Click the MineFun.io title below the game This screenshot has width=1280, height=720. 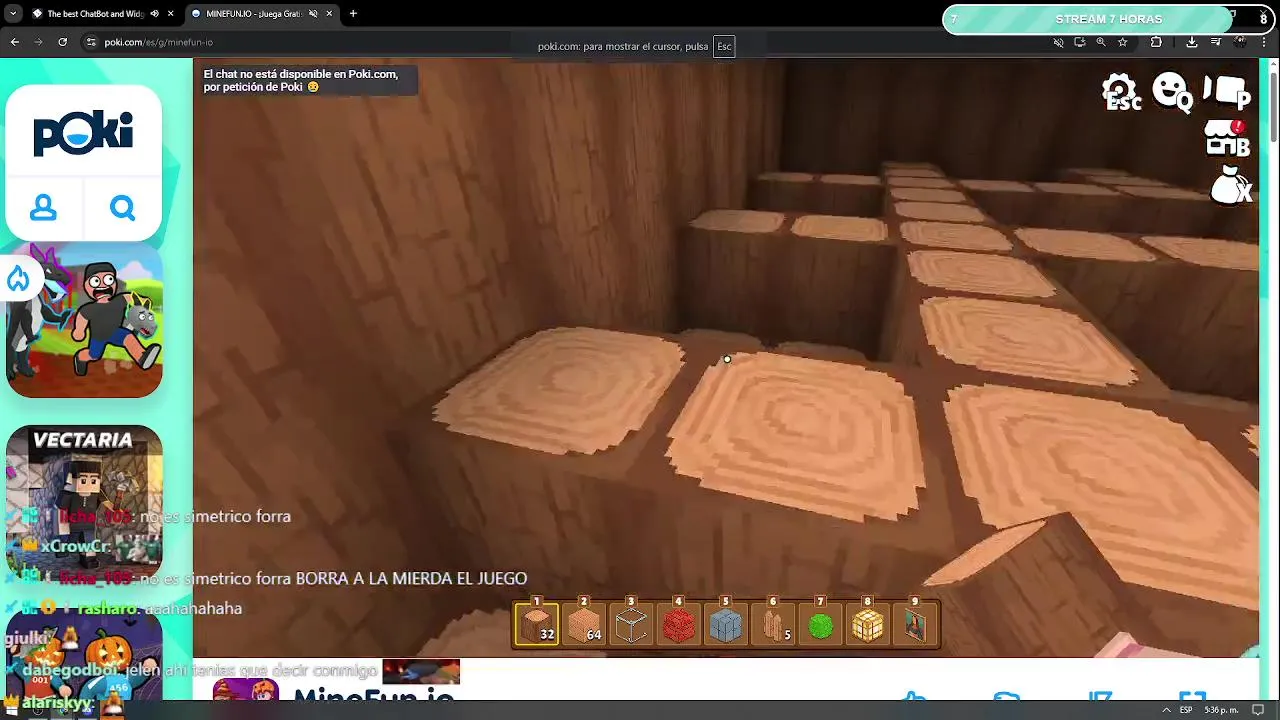[x=374, y=694]
